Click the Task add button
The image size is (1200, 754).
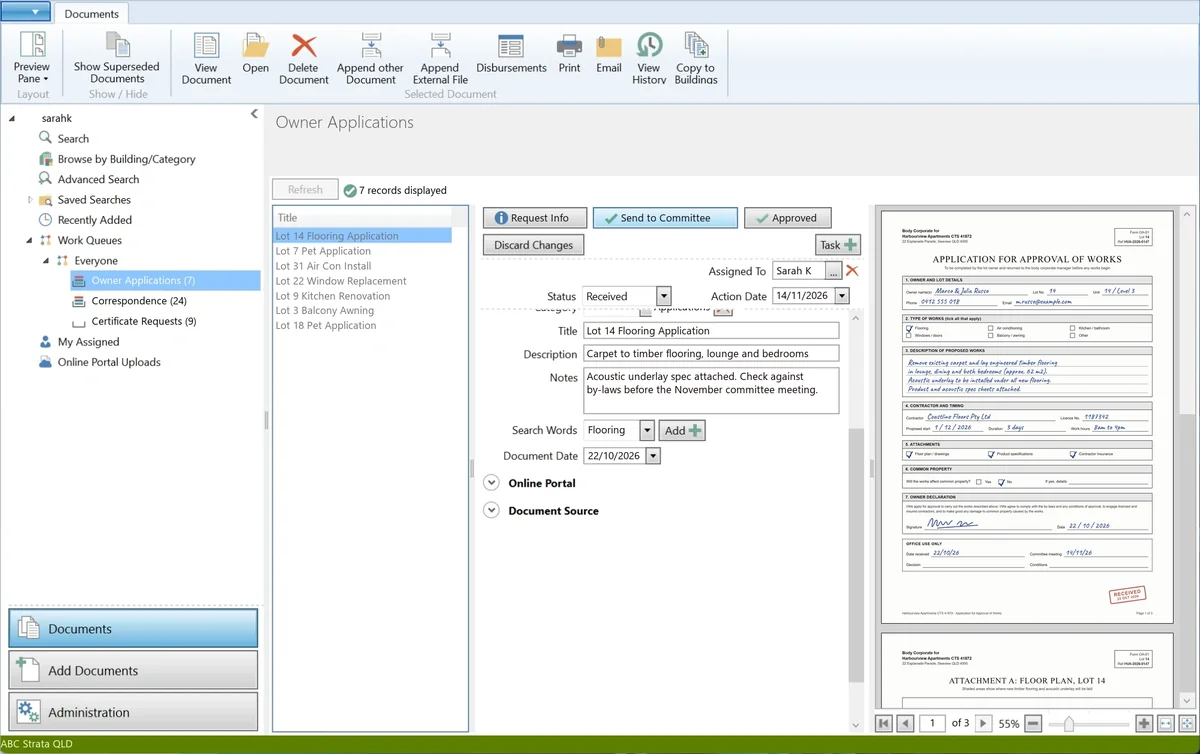(838, 245)
